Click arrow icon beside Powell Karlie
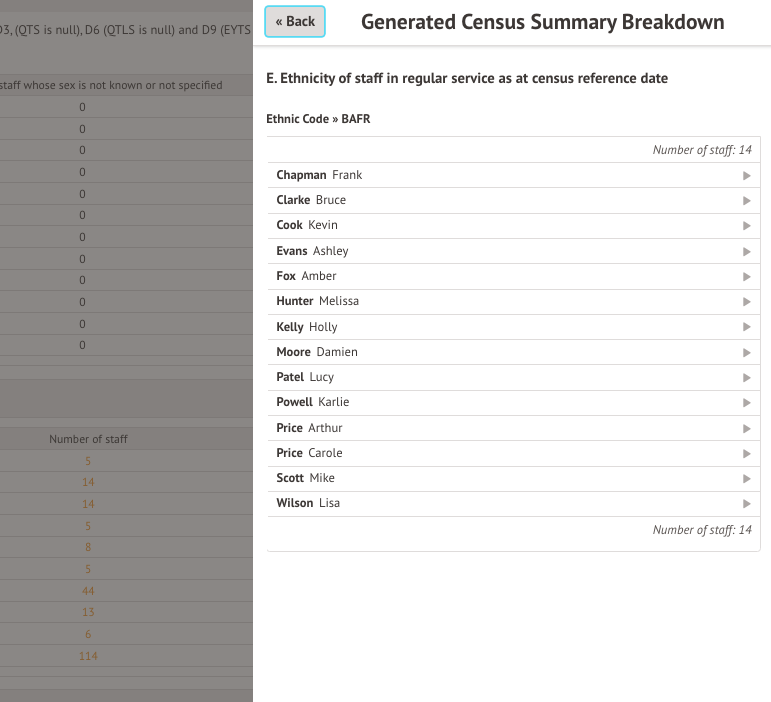This screenshot has width=771, height=702. [746, 402]
